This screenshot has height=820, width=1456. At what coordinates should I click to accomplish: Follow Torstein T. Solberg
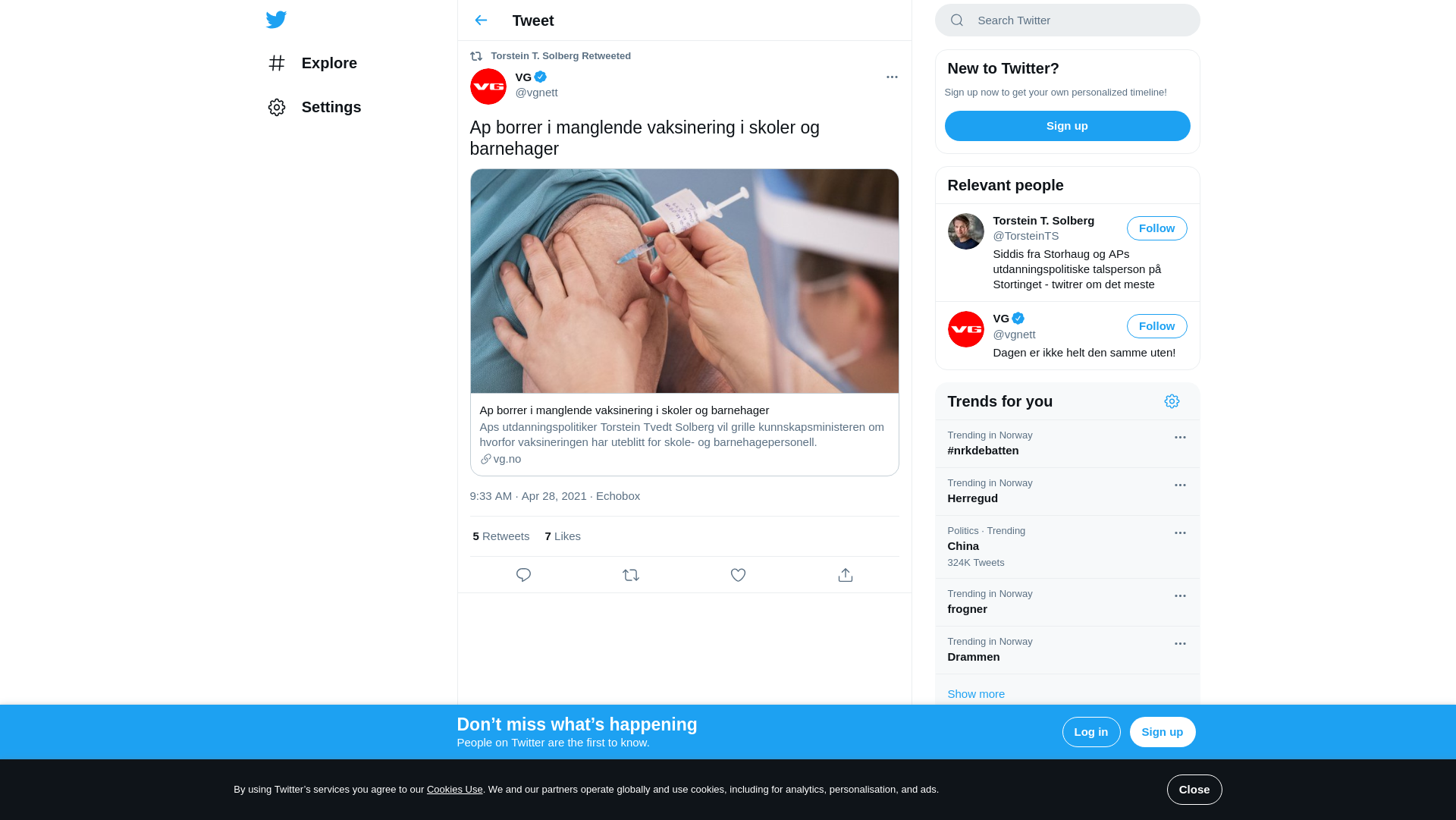[x=1156, y=228]
